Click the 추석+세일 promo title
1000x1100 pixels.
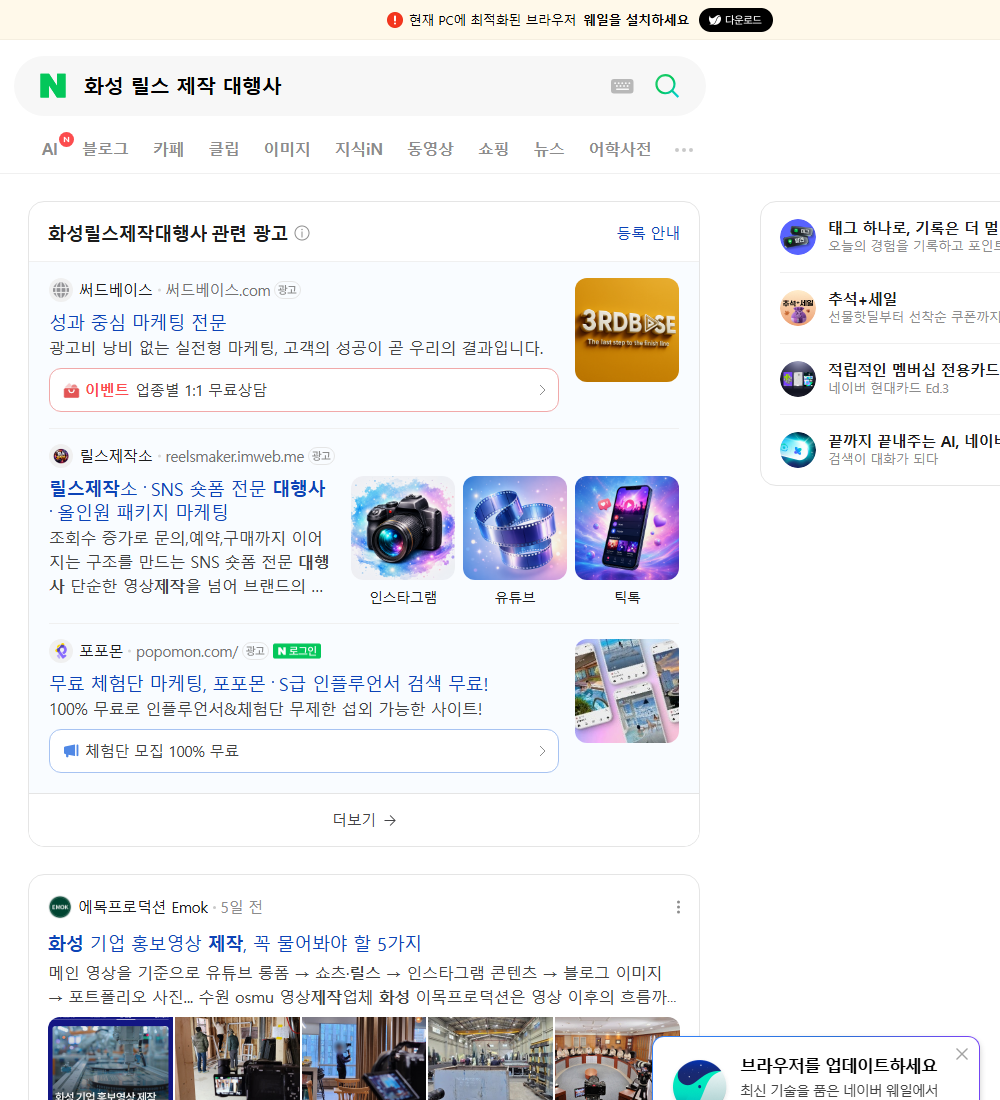pos(862,299)
